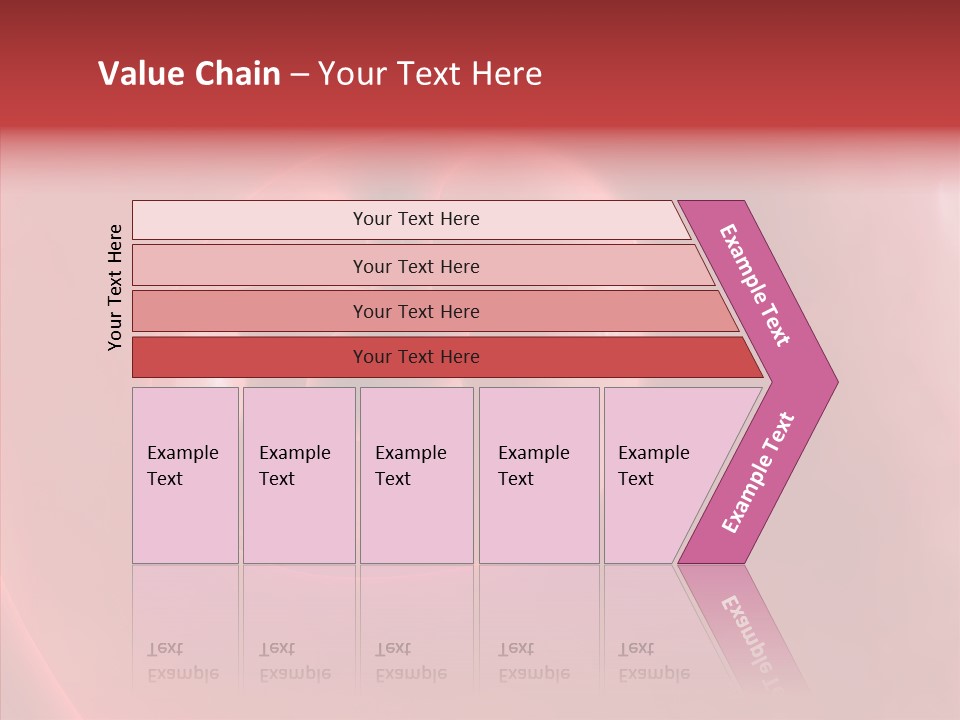The image size is (960, 720).
Task: Select the lightest pink top horizontal bar
Action: click(415, 219)
